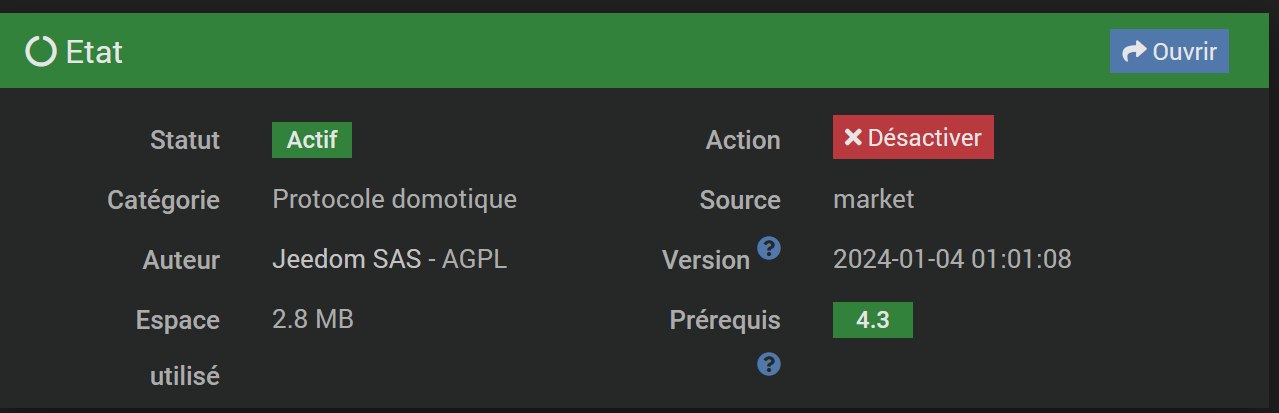The image size is (1279, 413).
Task: Click the version date 2024-01-04 01:01:08
Action: 952,260
